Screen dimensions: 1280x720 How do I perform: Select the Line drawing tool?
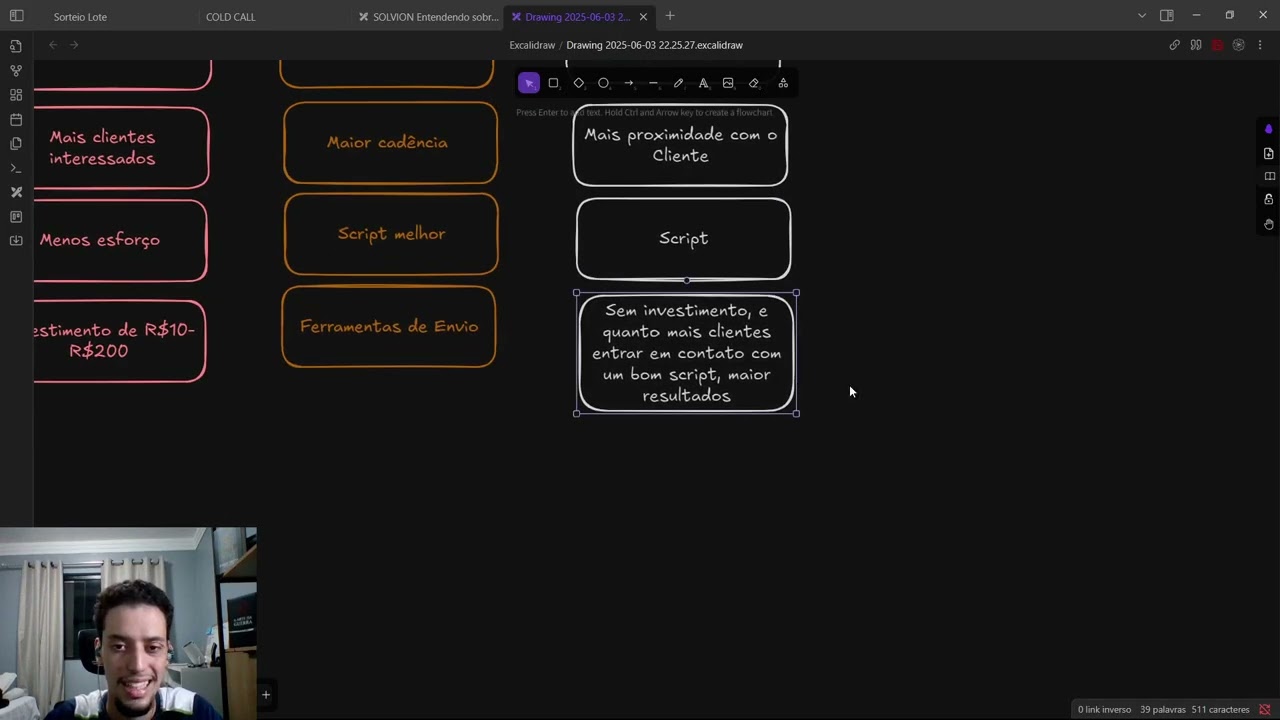point(653,83)
